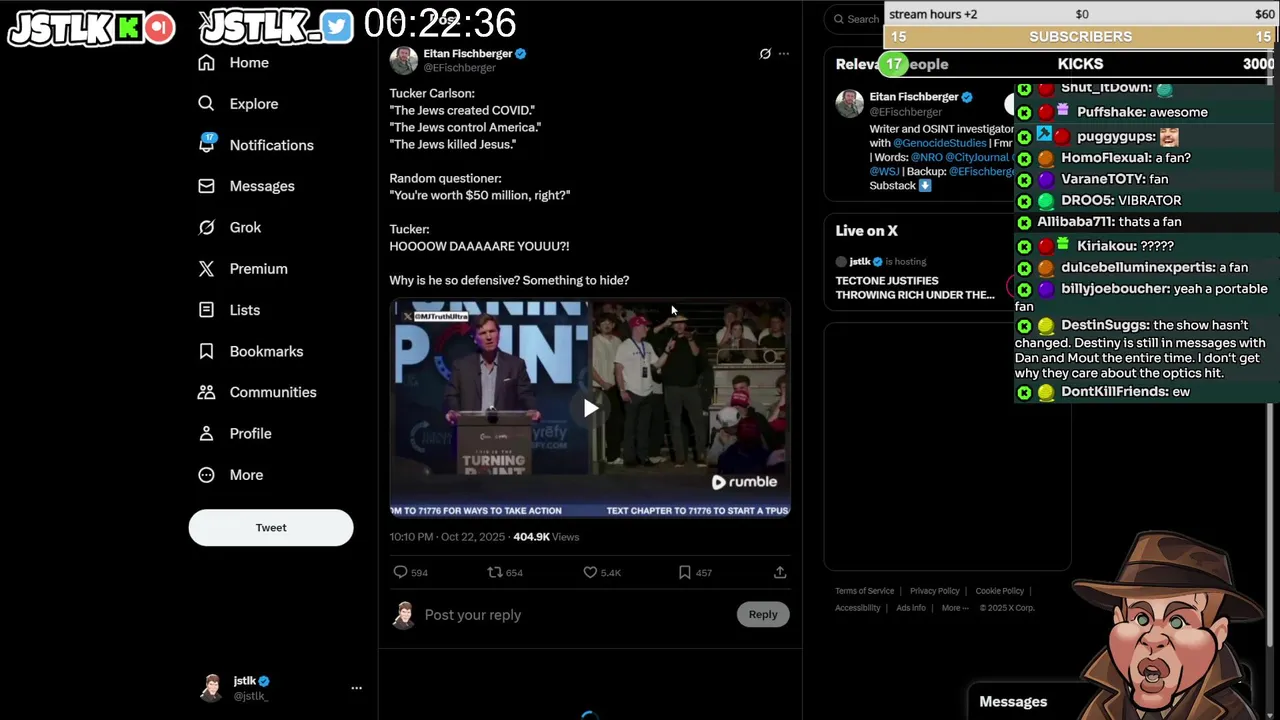This screenshot has height=720, width=1280.
Task: Open Home in the X sidebar
Action: coord(234,62)
